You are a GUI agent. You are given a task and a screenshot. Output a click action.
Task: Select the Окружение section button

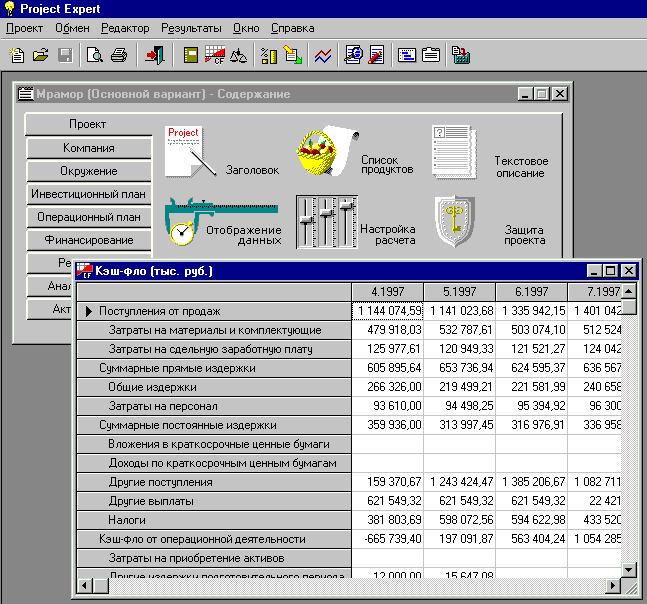89,171
